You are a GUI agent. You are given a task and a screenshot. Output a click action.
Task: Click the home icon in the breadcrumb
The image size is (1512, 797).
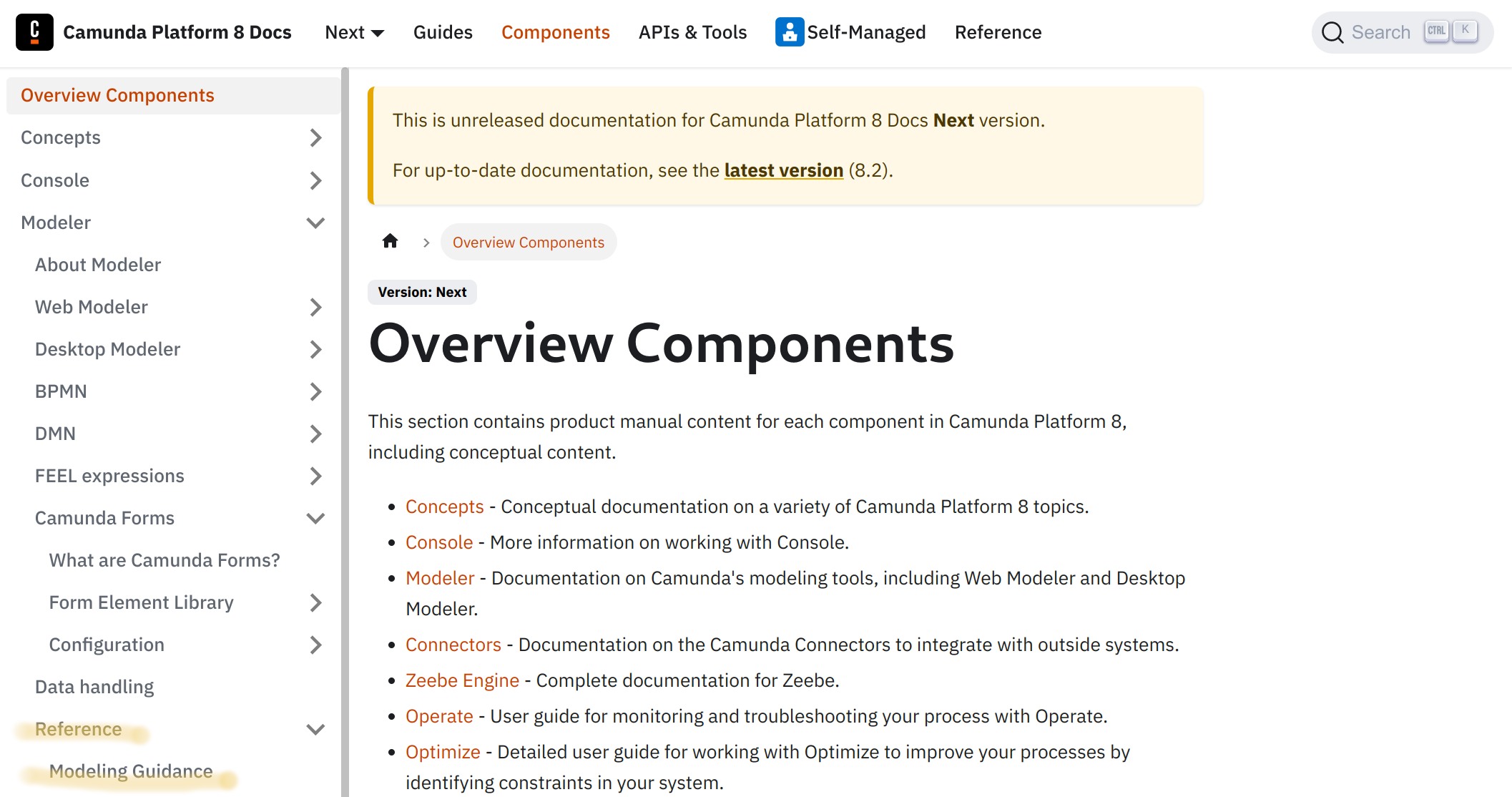coord(391,241)
